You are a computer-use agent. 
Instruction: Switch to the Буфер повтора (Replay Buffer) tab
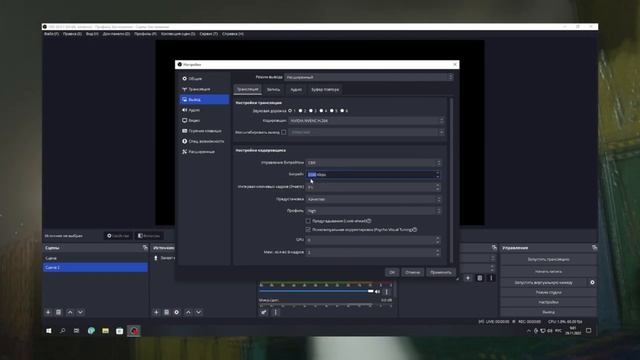(x=325, y=89)
